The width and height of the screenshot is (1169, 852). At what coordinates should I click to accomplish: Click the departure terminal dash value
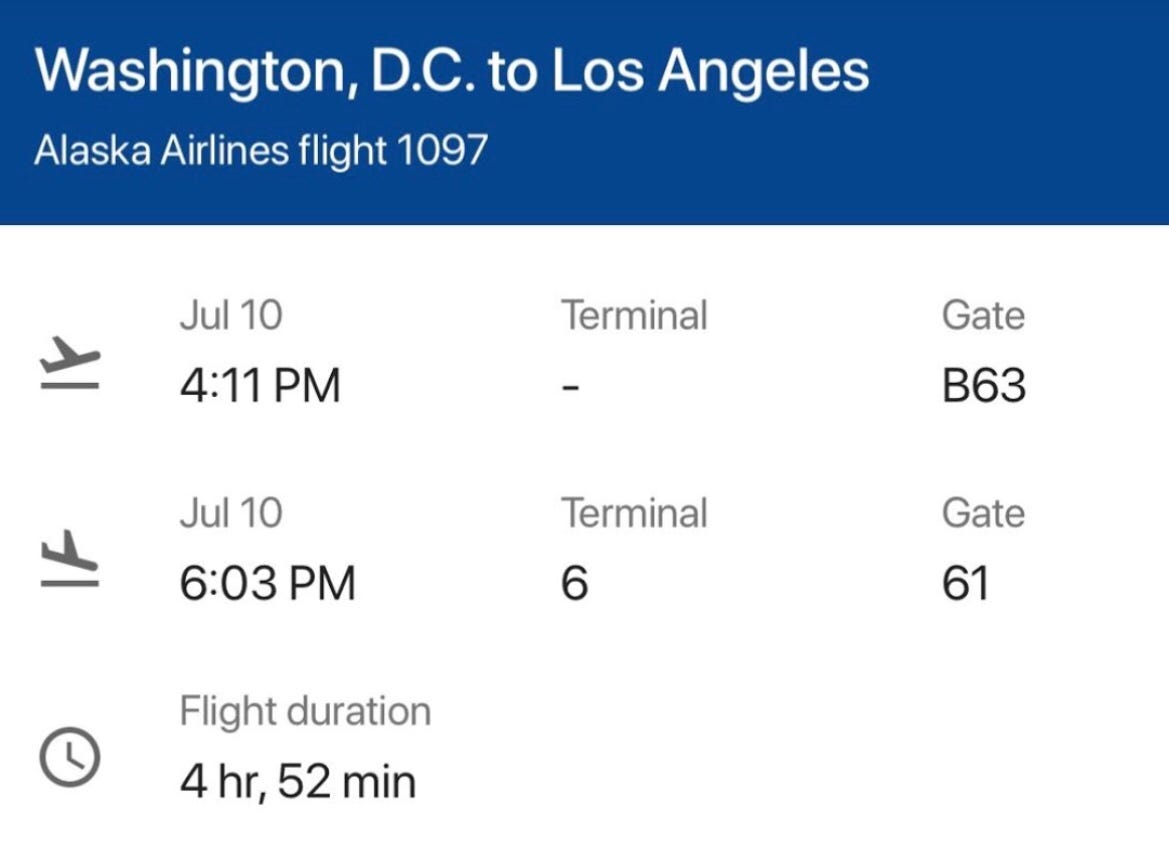(x=570, y=388)
